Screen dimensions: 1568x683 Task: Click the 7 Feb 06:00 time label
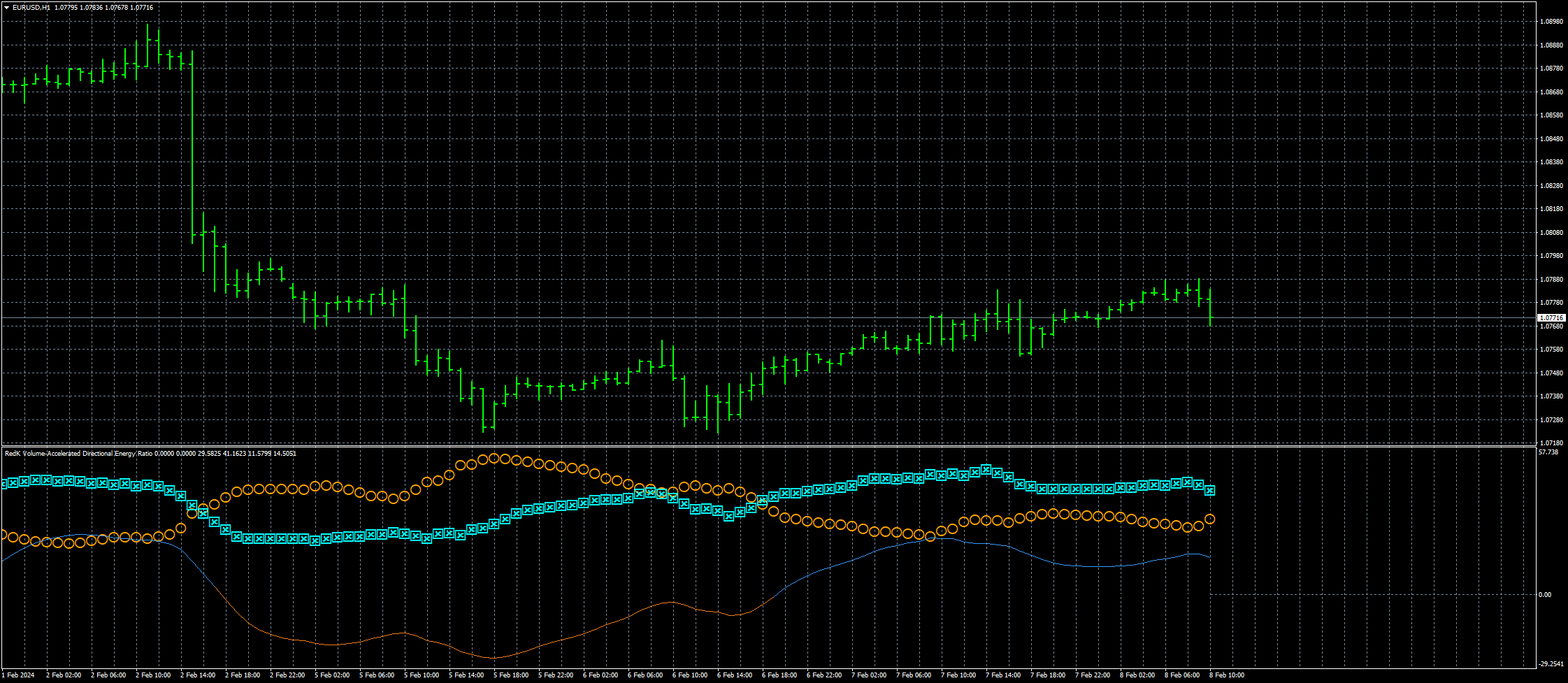tap(914, 675)
